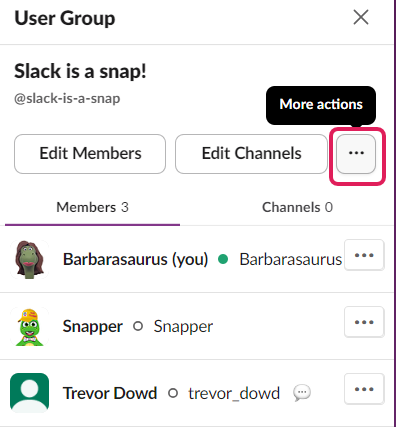This screenshot has height=427, width=396.
Task: Click the speech bubble status beside trevor_dowd
Action: [302, 393]
